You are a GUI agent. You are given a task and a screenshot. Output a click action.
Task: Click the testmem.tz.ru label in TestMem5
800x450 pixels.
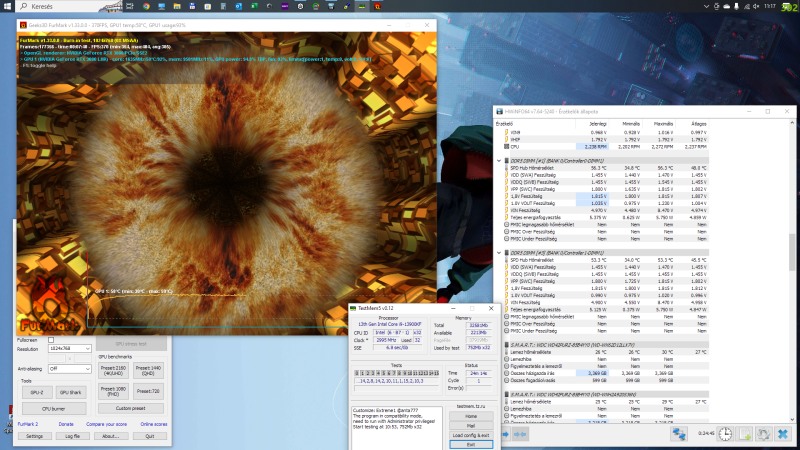470,407
